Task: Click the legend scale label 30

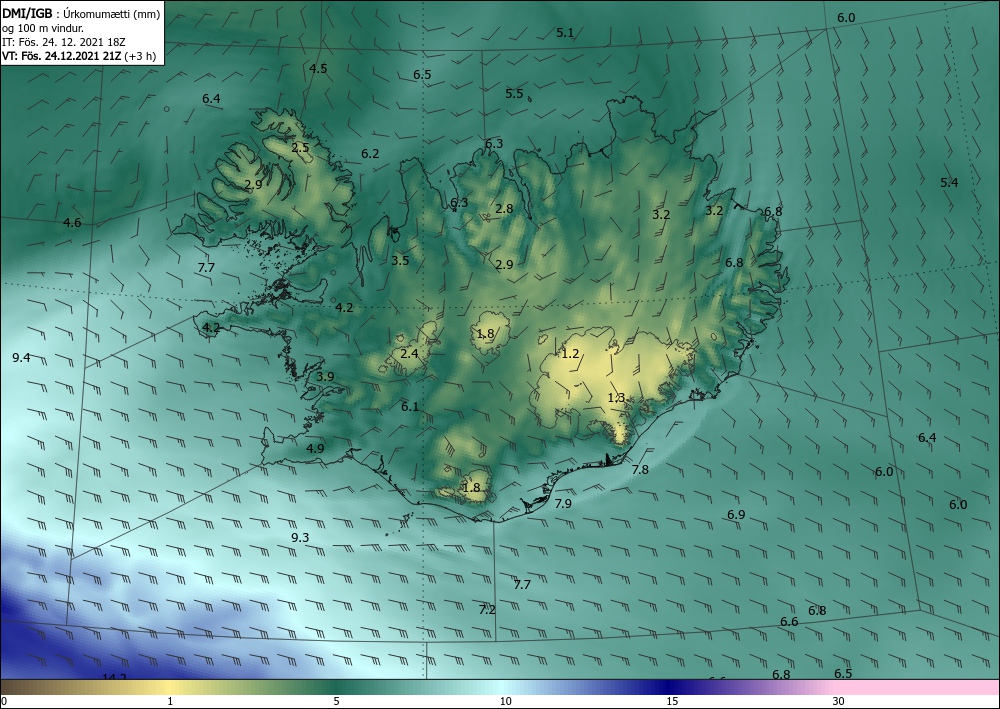Action: [838, 702]
